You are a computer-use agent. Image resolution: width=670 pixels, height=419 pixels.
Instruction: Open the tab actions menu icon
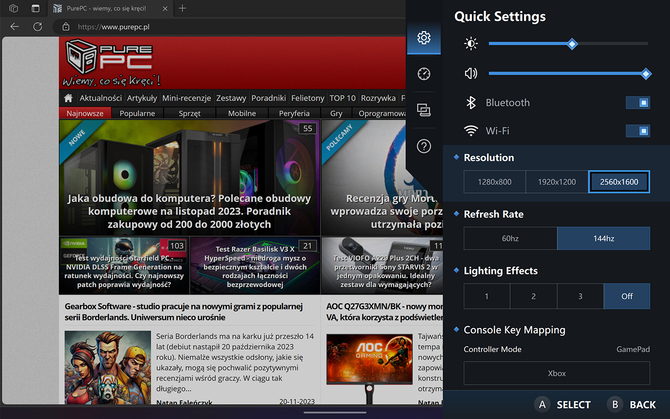point(35,8)
